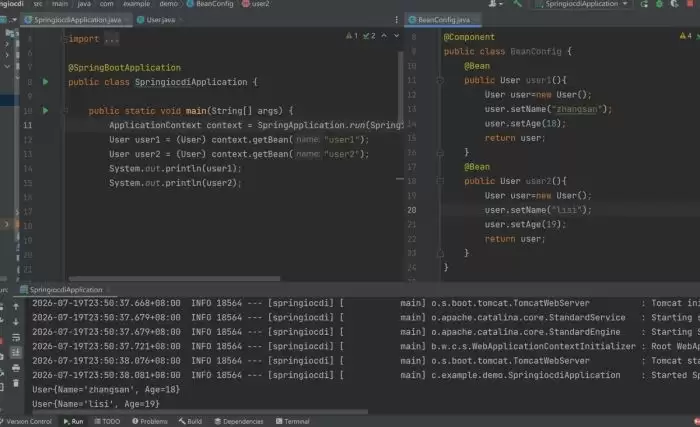Open the SpringiocdiApplication run configuration dropdown
This screenshot has height=427, width=700.
tap(583, 4)
